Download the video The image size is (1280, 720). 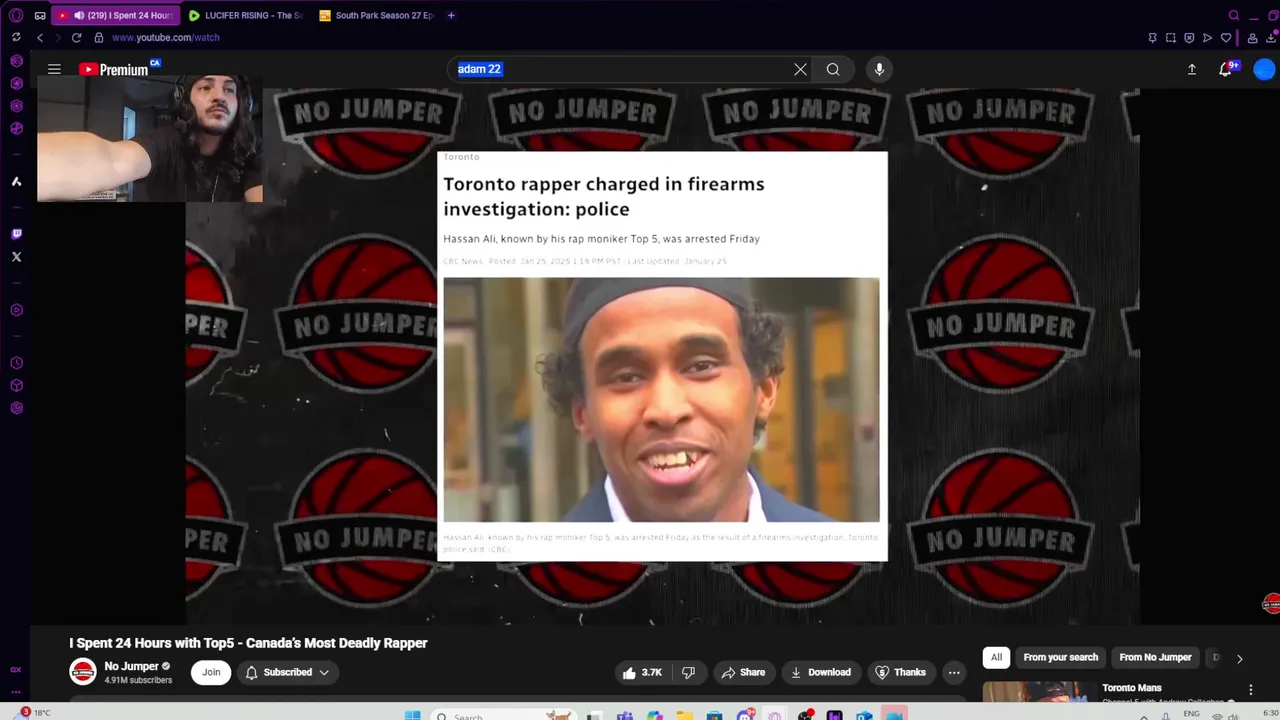click(820, 672)
